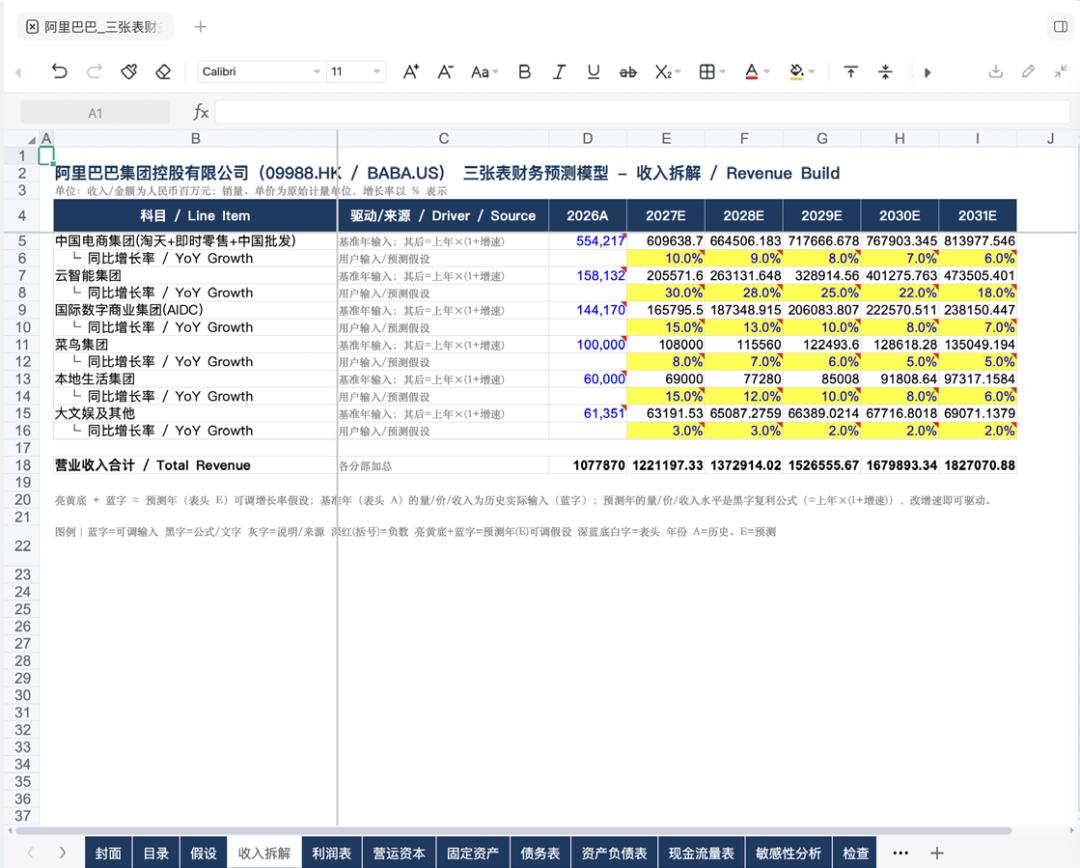Open the fill color yellow swatch
The width and height of the screenshot is (1080, 868).
796,72
